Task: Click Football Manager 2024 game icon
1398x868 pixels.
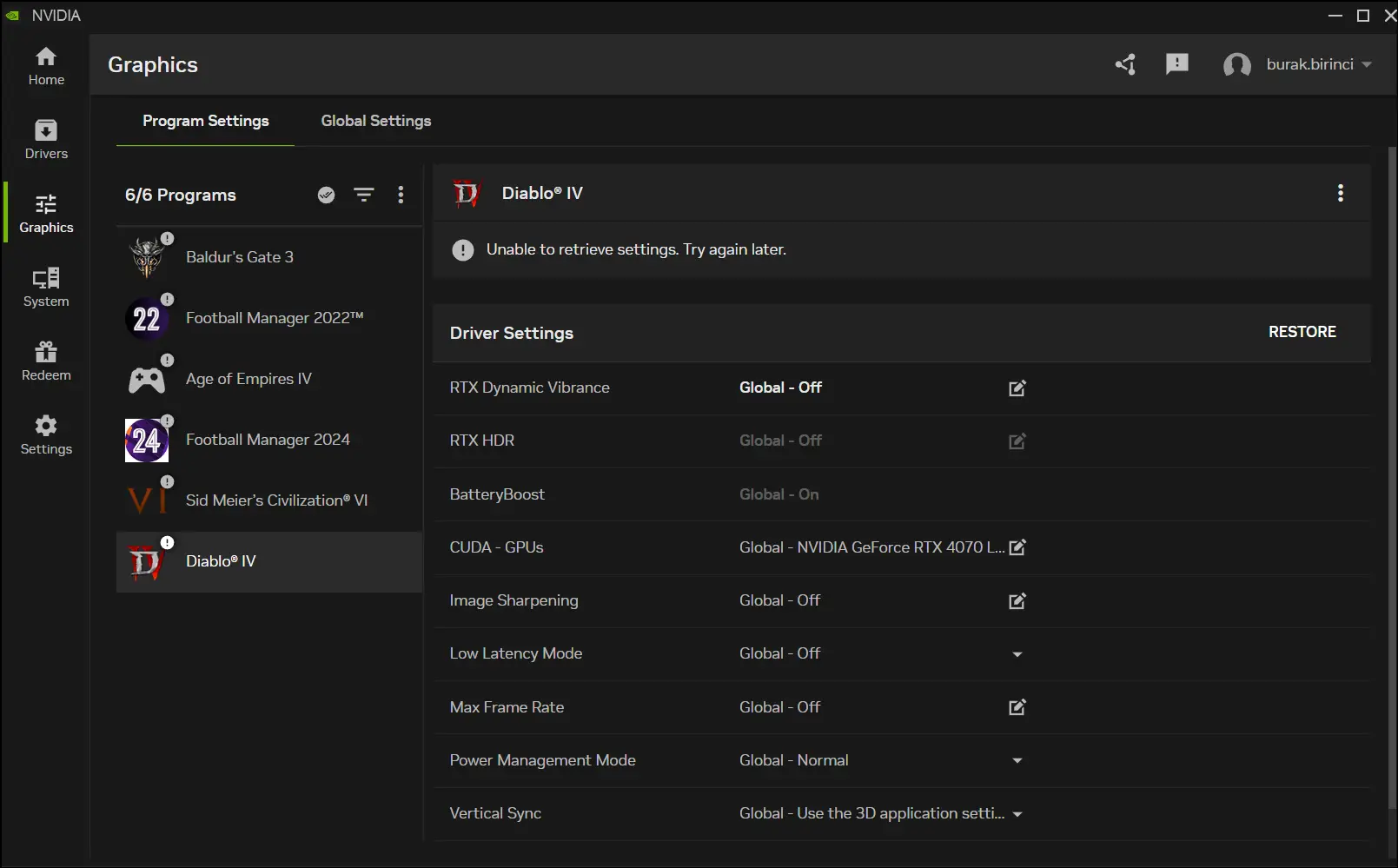Action: [x=147, y=441]
